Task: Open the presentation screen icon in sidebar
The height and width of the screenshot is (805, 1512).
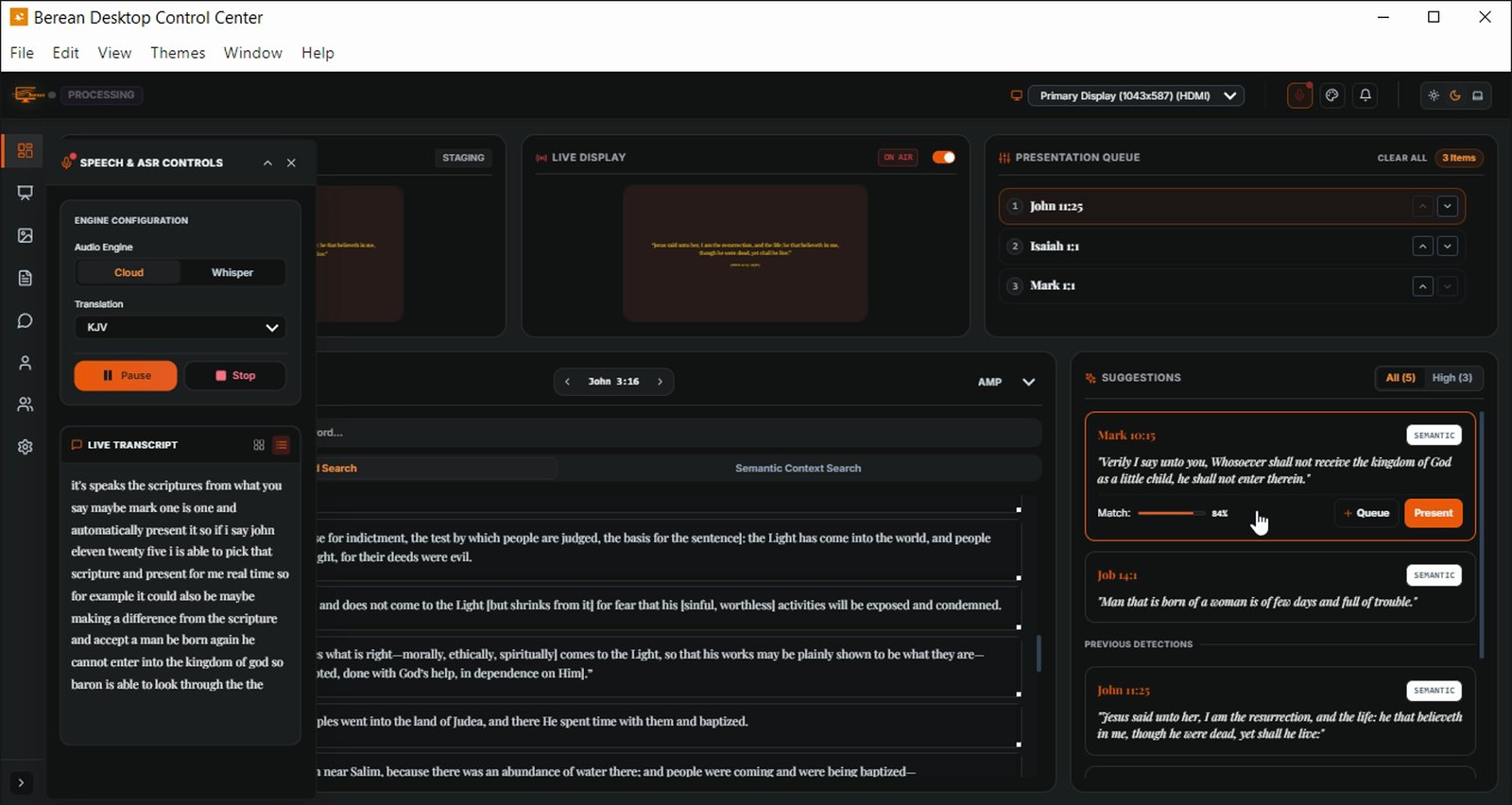Action: [x=26, y=193]
